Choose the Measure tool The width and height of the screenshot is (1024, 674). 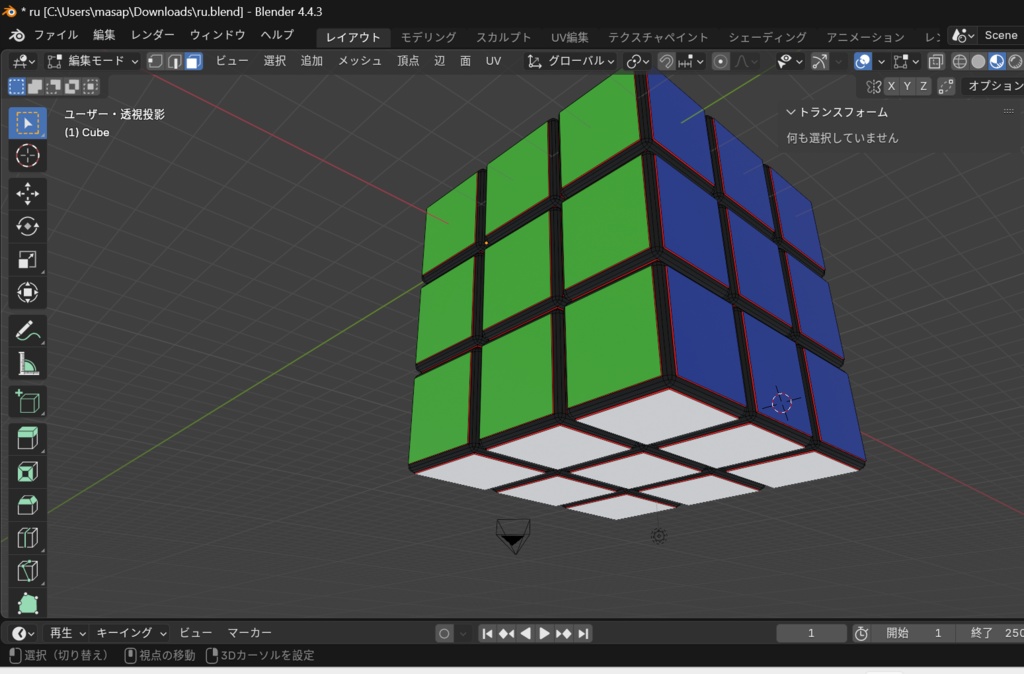27,364
